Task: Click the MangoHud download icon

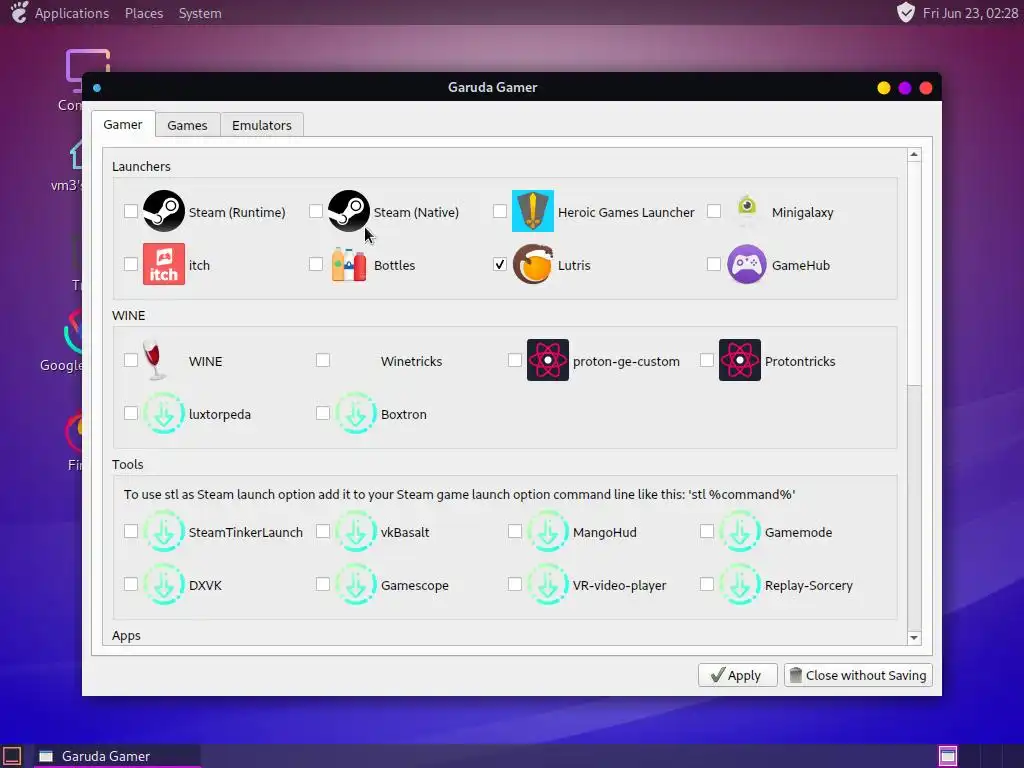Action: (x=548, y=531)
